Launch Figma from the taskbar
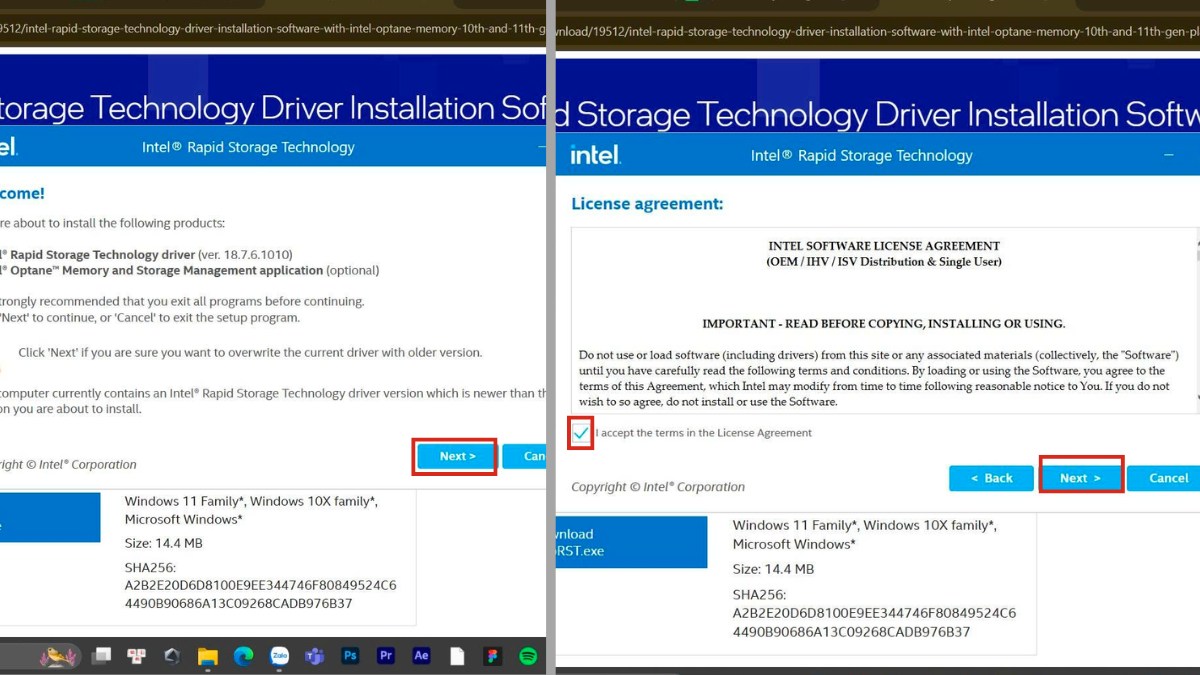1200x675 pixels. pyautogui.click(x=491, y=656)
